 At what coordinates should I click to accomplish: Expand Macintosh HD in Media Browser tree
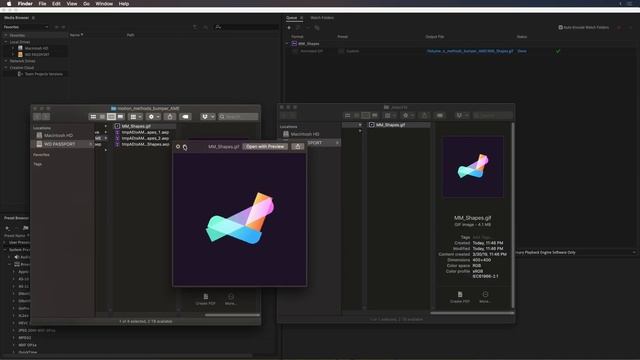(13, 48)
